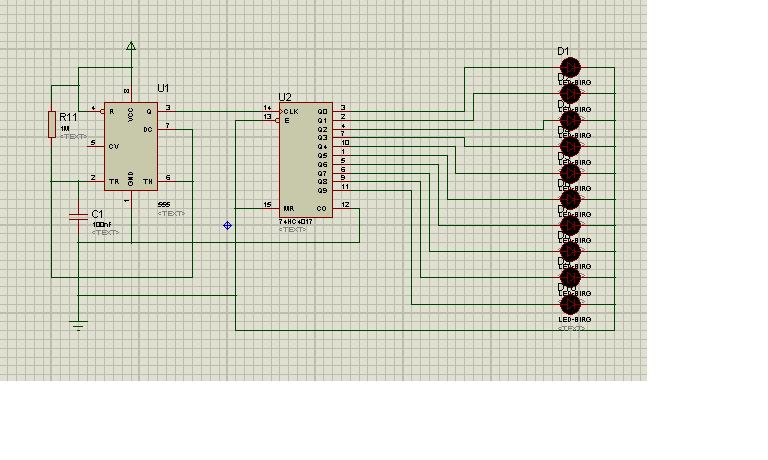Select the U1 555 timer chip body
Screen dimensions: 768x460
(x=131, y=146)
